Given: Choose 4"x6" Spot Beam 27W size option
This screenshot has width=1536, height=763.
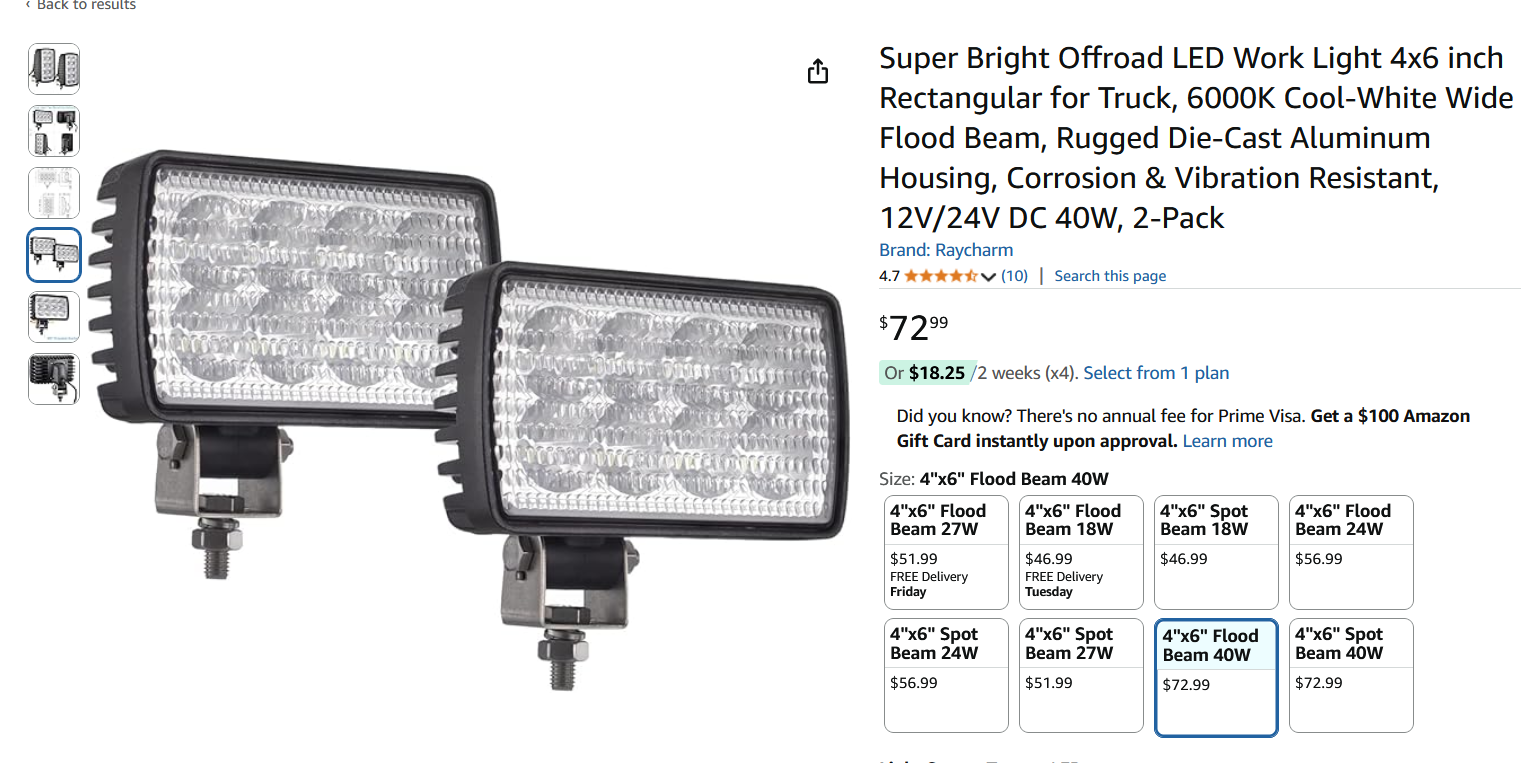Looking at the screenshot, I should (1081, 675).
